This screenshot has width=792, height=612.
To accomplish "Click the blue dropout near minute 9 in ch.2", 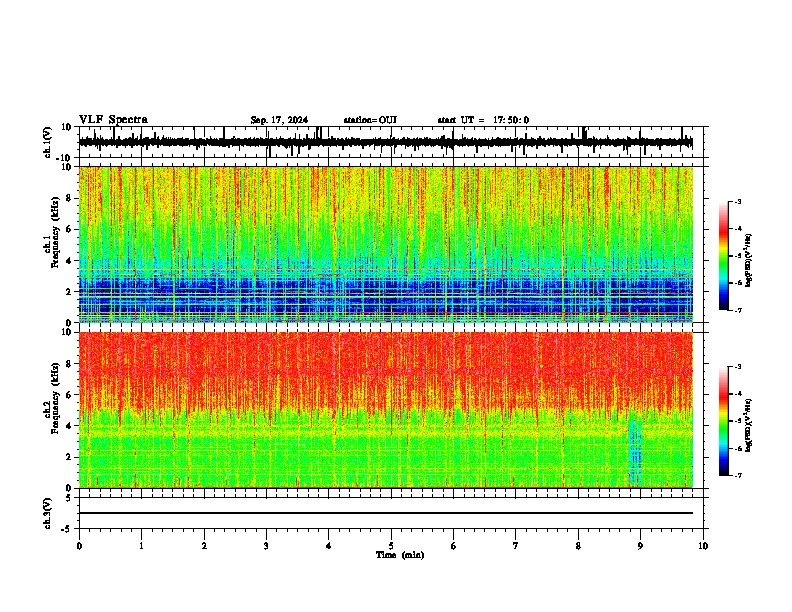I will [635, 451].
